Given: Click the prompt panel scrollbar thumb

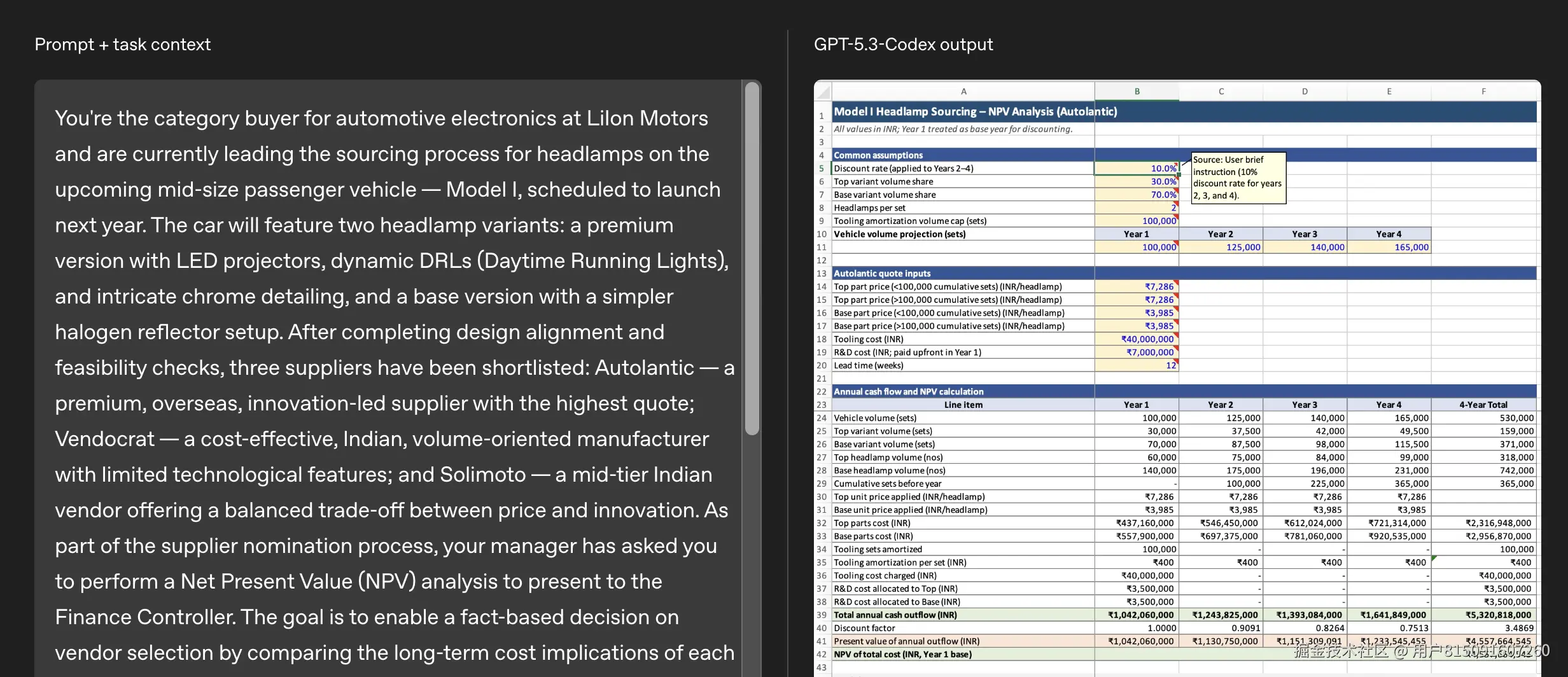Looking at the screenshot, I should (x=752, y=258).
